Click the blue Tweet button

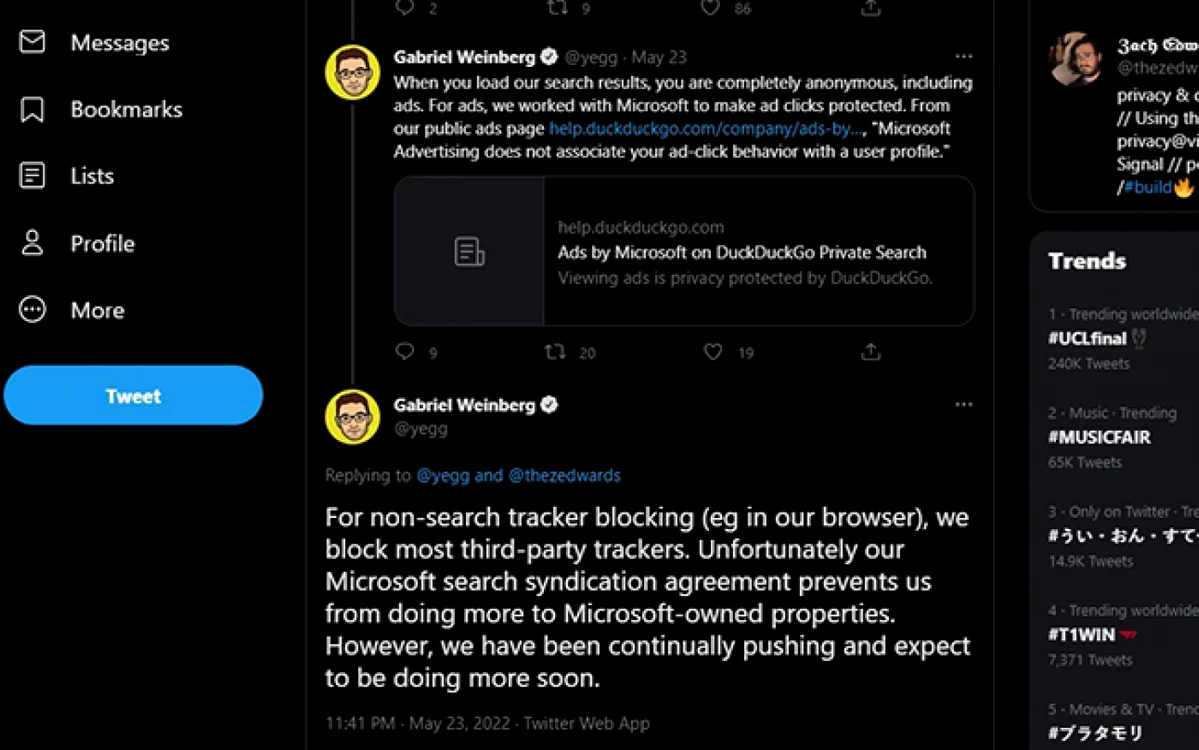[133, 395]
